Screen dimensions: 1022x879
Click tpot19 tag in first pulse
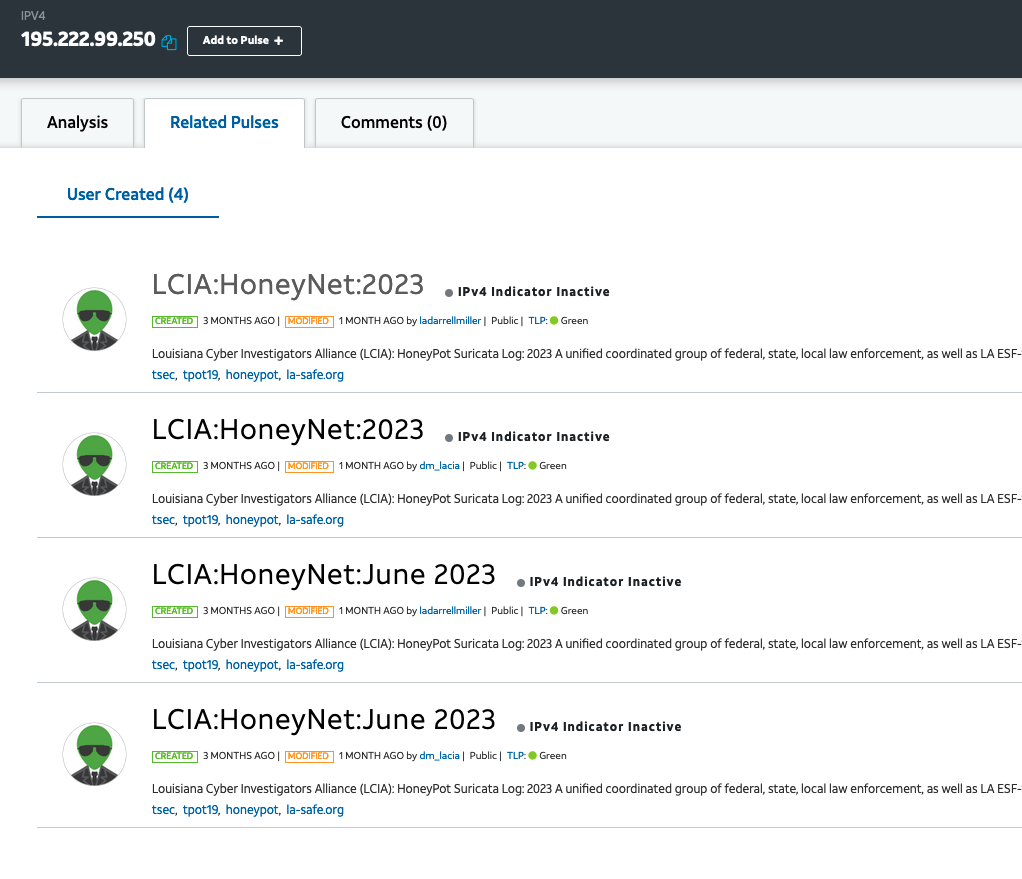coord(200,375)
